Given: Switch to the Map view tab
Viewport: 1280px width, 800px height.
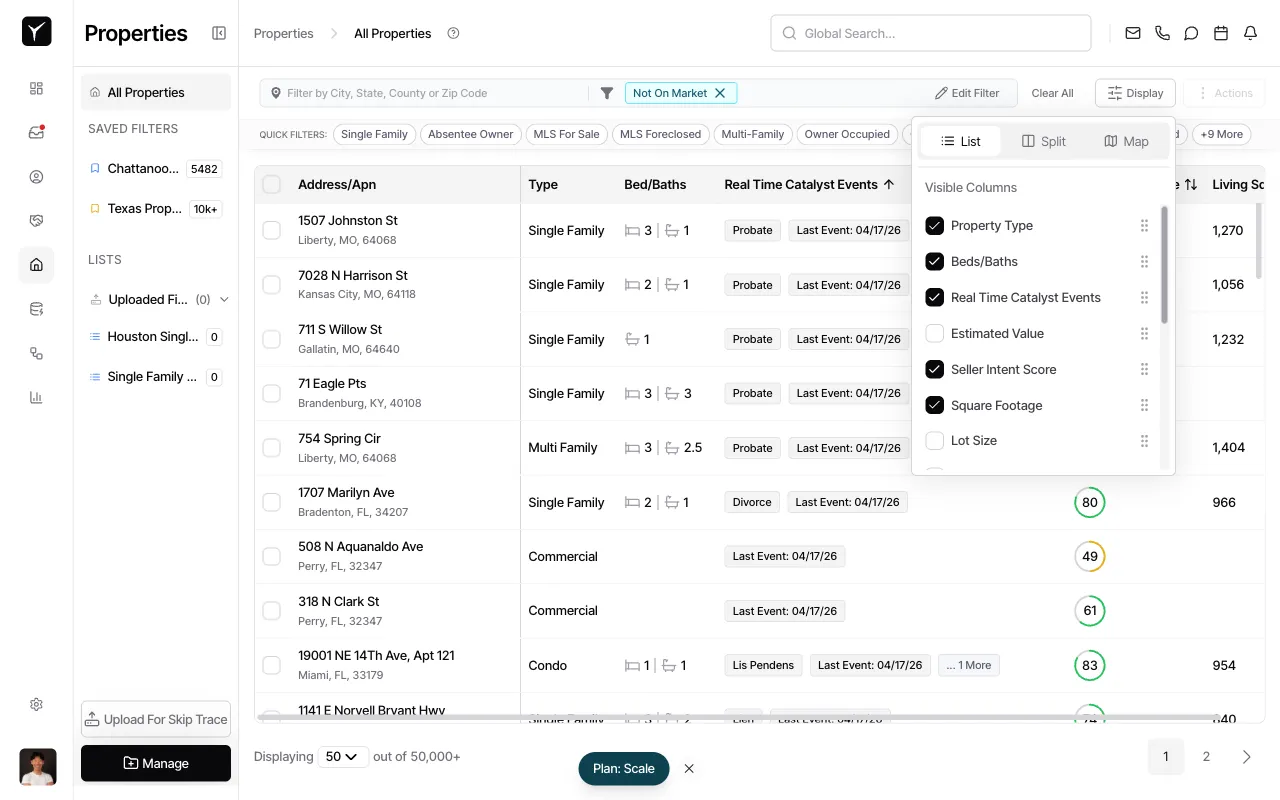Looking at the screenshot, I should click(1125, 141).
